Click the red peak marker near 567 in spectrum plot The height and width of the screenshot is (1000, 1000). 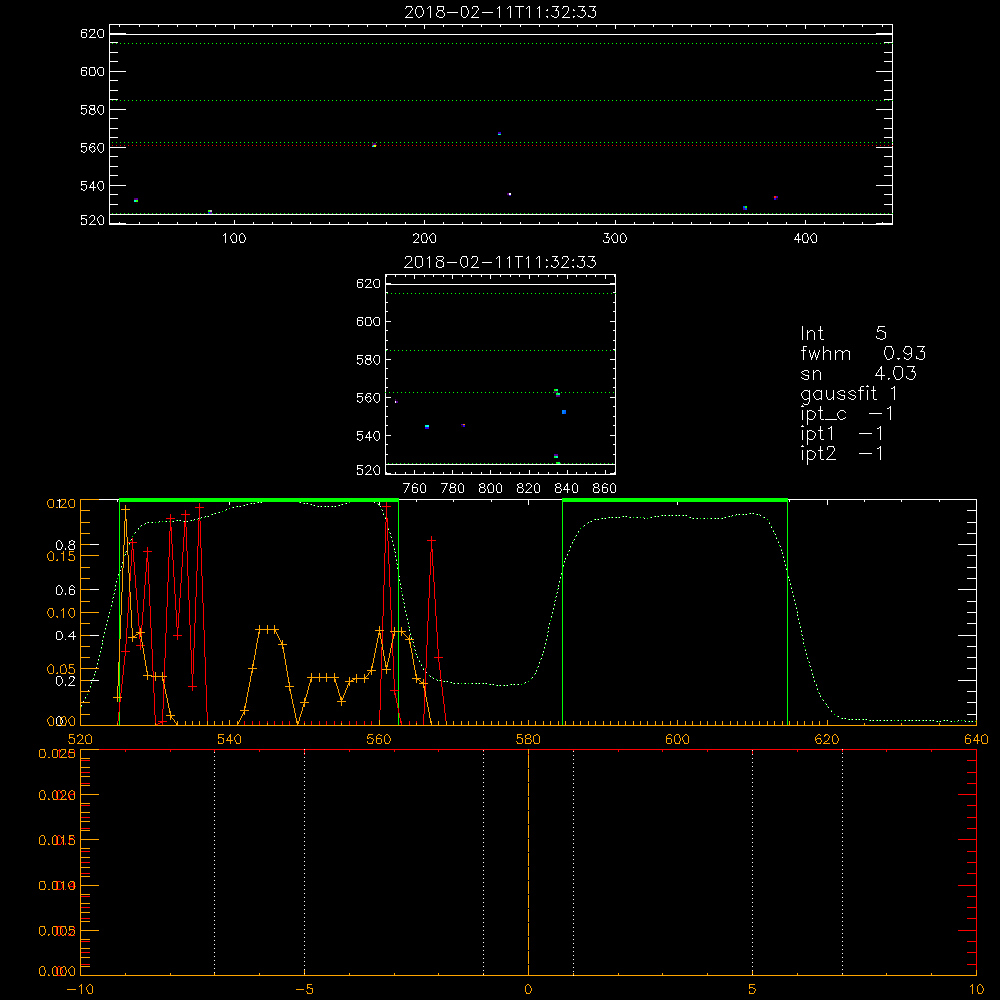432,540
